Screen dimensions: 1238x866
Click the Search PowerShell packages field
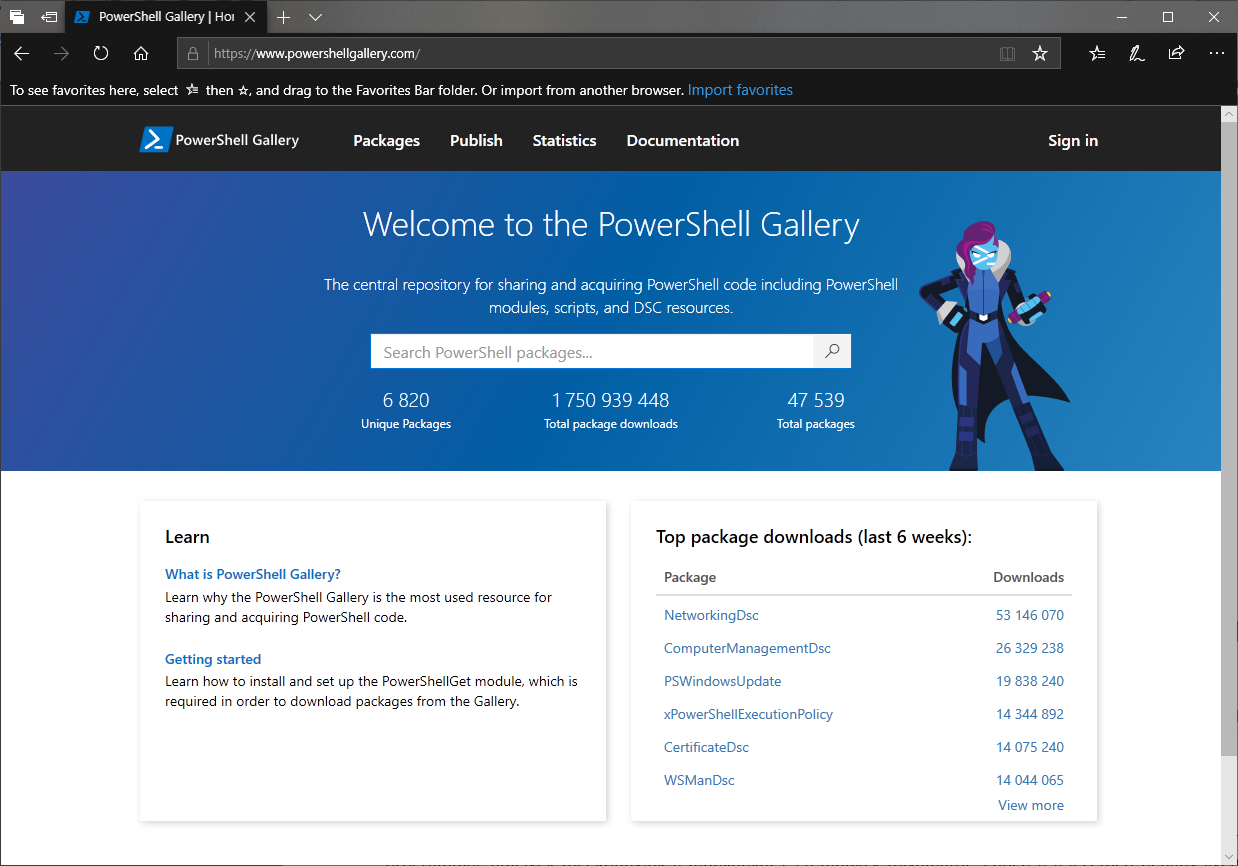click(x=591, y=352)
